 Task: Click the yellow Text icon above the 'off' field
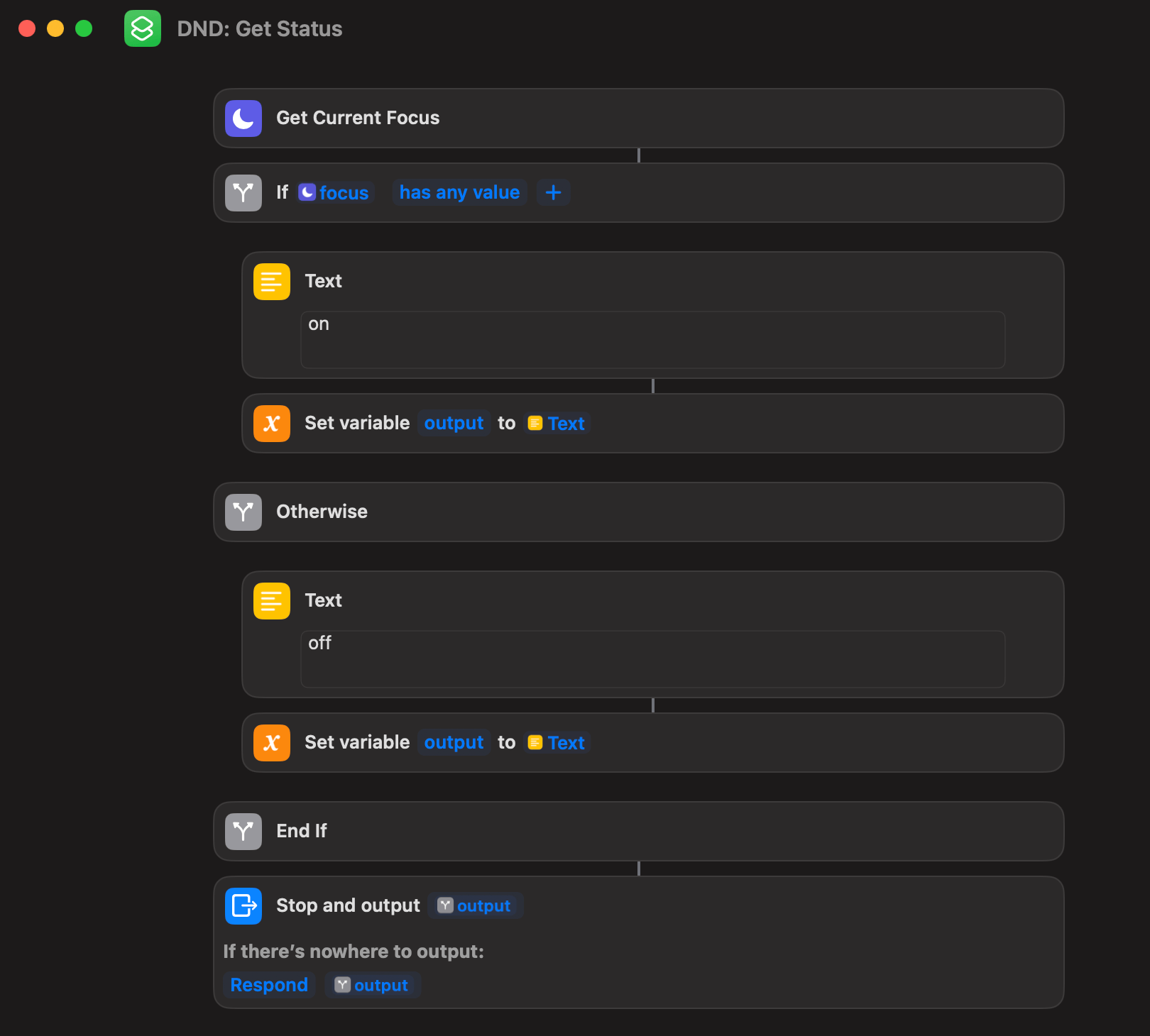point(272,601)
